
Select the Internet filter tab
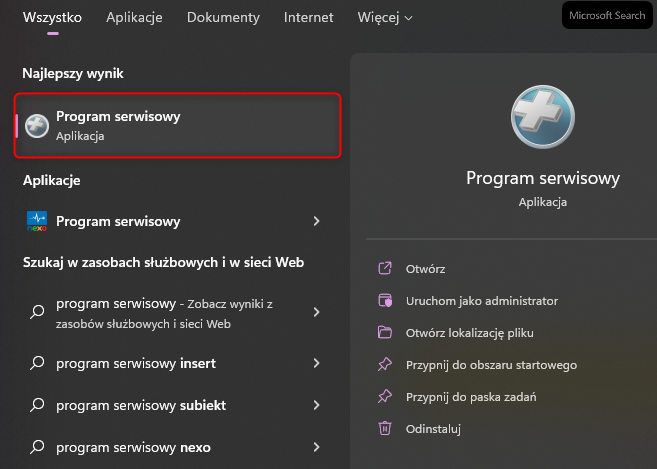[x=309, y=18]
